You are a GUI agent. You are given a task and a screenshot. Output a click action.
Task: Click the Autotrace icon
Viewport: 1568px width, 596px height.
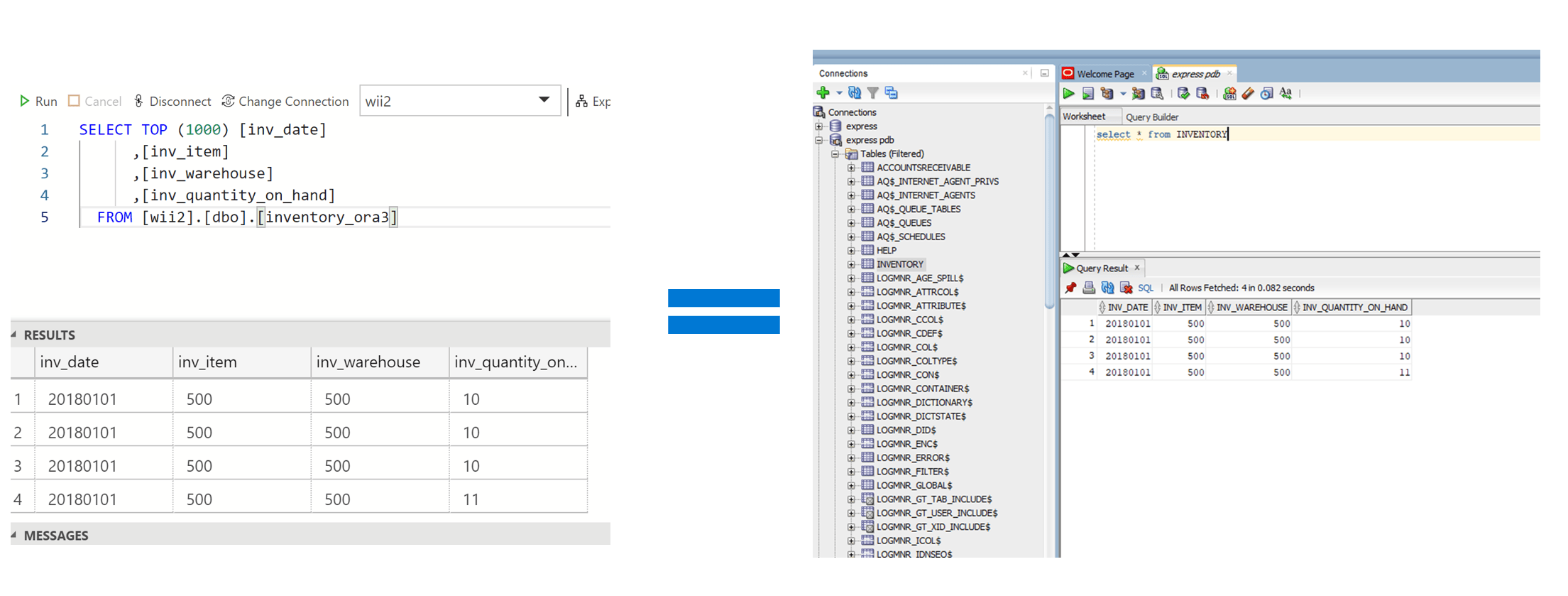(1139, 93)
